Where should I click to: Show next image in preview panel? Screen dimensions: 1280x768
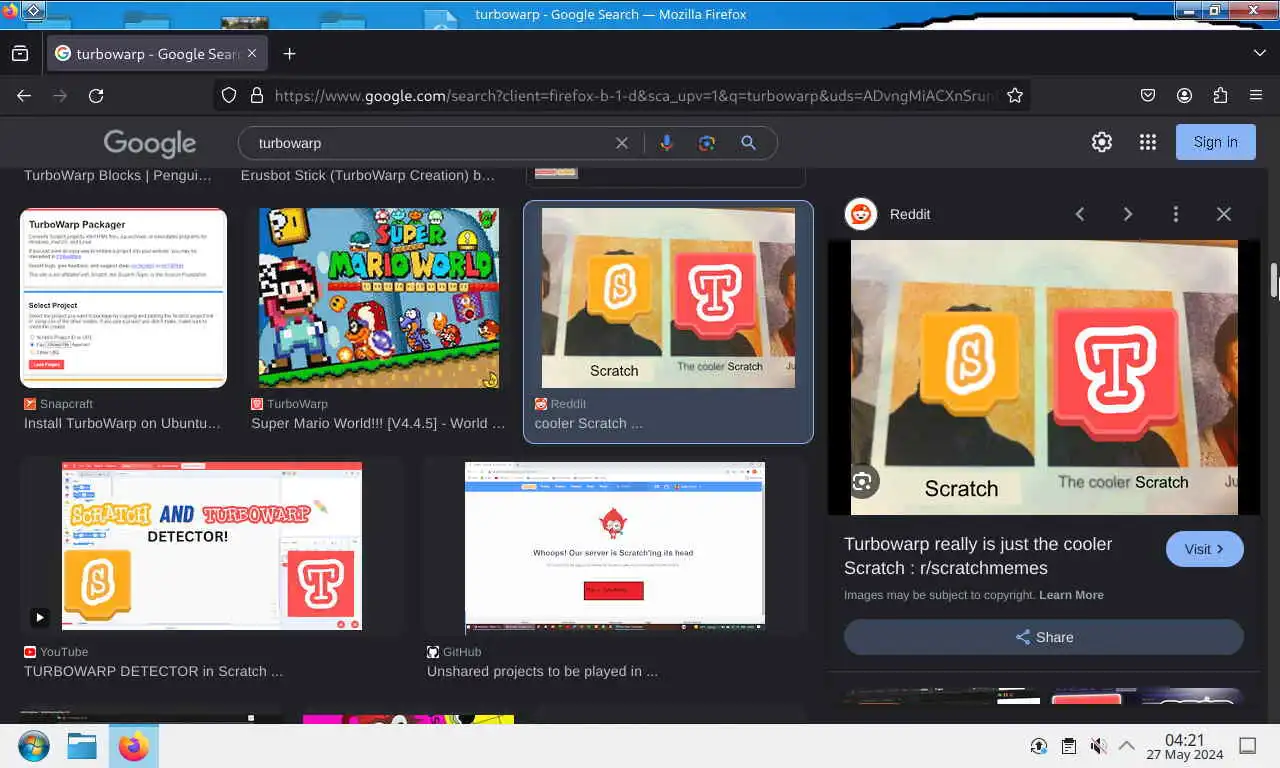tap(1128, 214)
